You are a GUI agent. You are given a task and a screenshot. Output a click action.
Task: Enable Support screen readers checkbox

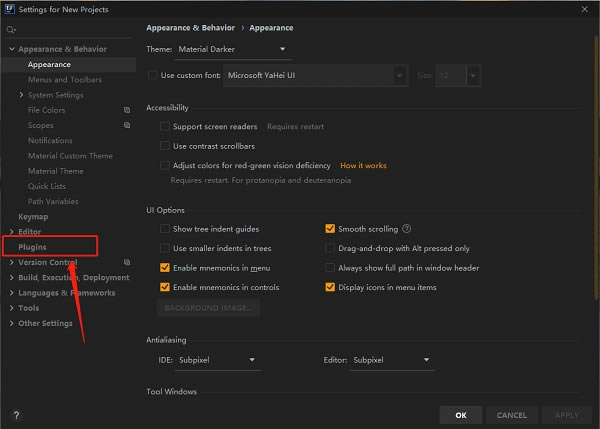pos(165,126)
